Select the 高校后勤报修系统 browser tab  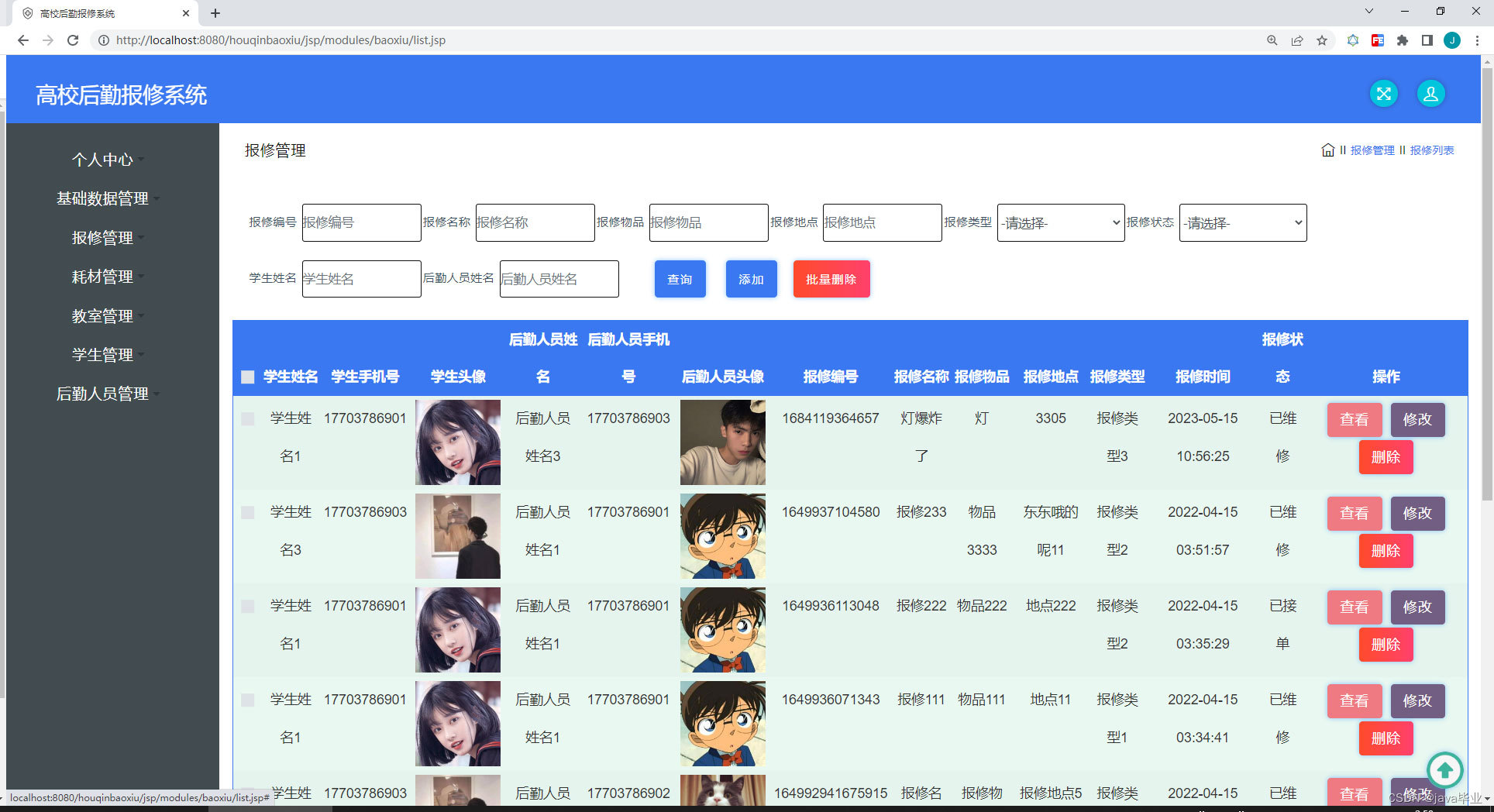click(105, 13)
